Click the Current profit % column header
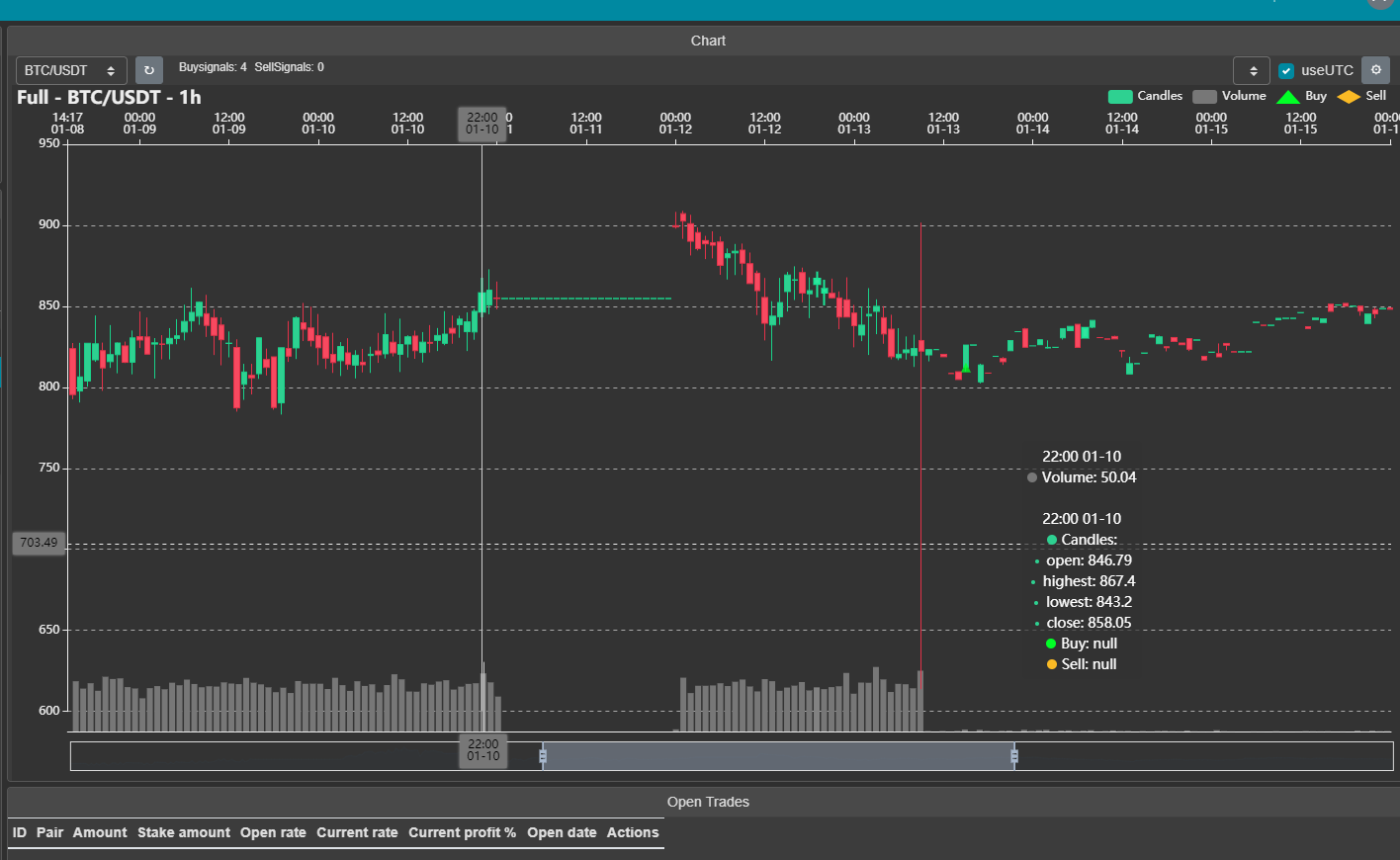Screen dimensions: 1400x860 (x=462, y=832)
